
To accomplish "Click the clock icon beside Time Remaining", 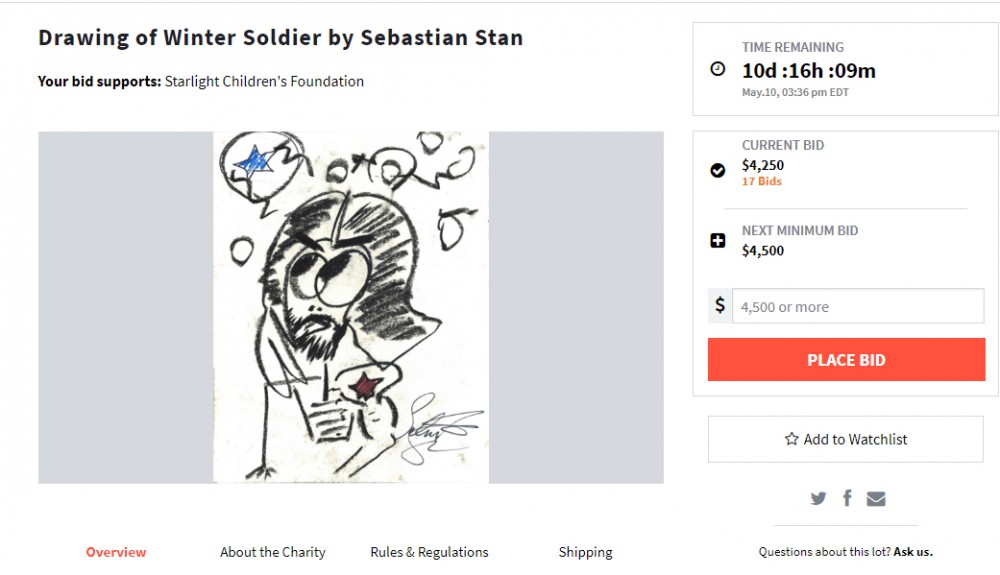I will [718, 69].
